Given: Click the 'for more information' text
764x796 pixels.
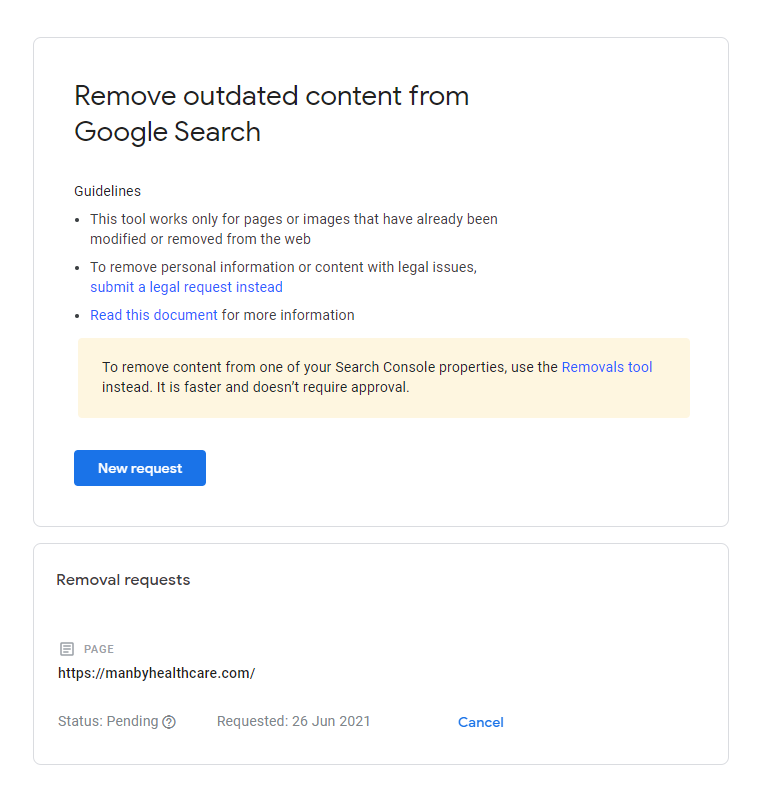Looking at the screenshot, I should pos(288,315).
